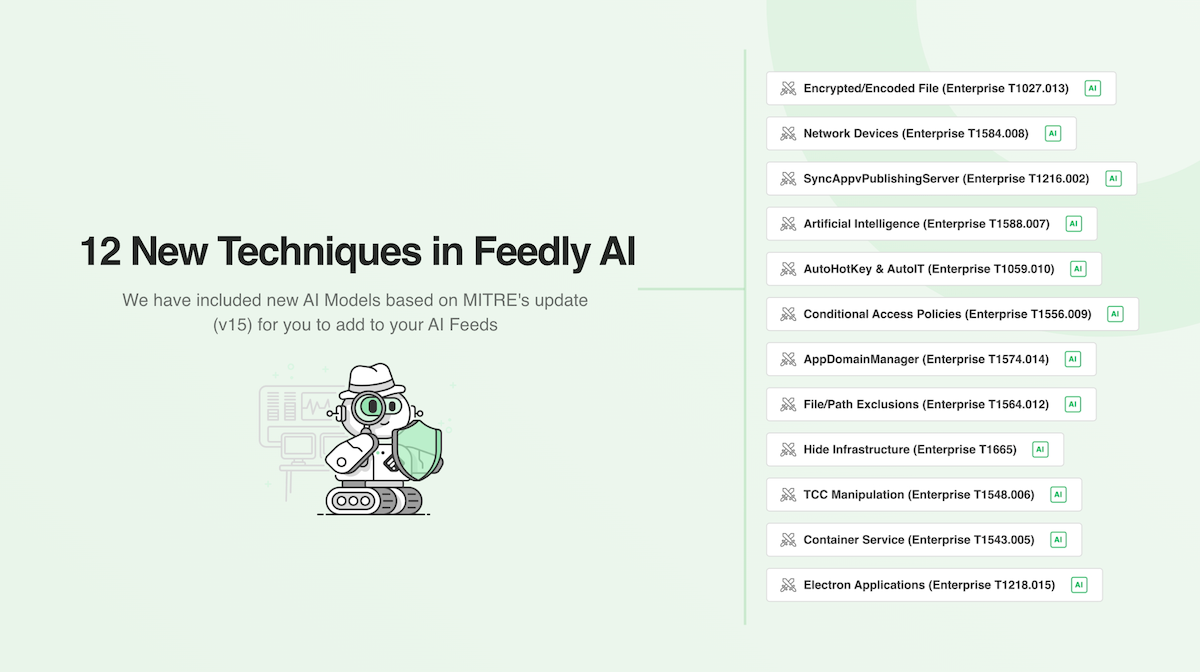The height and width of the screenshot is (672, 1200).
Task: Click the crossed-swords icon on SyncAppvPublishingServer
Action: [787, 179]
